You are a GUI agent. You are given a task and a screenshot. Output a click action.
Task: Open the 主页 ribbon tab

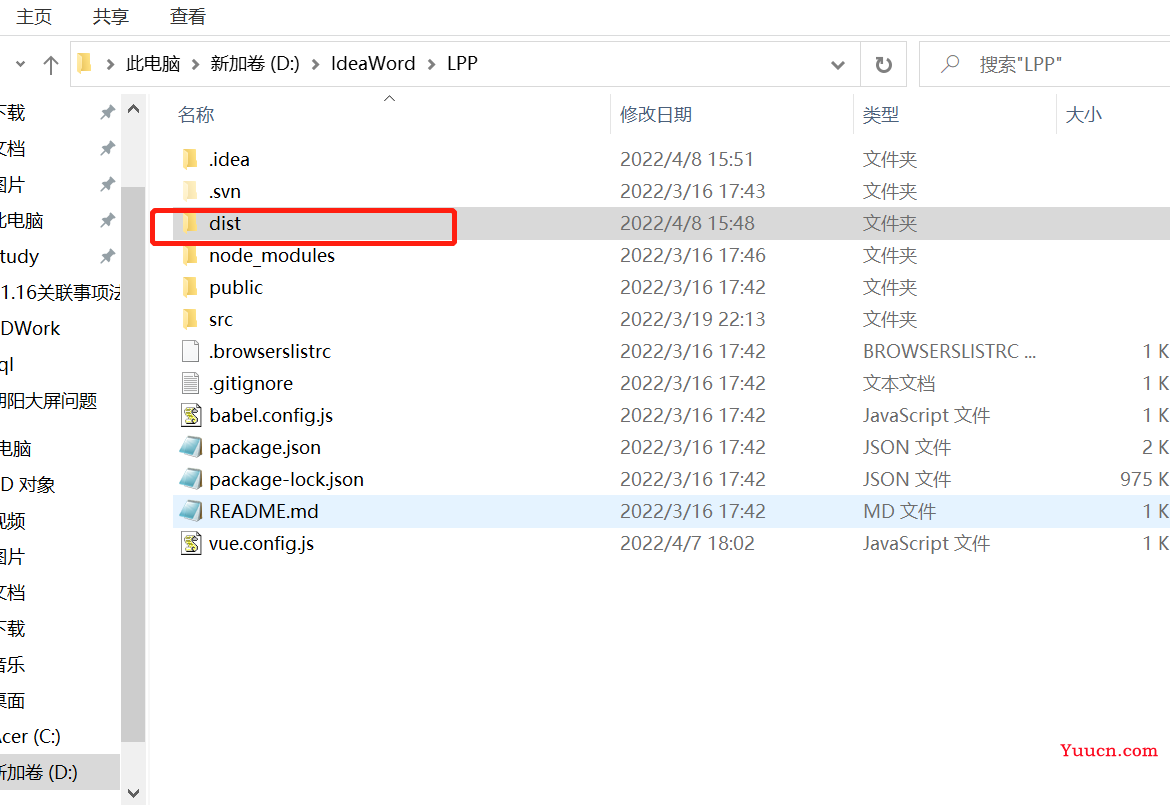point(34,16)
